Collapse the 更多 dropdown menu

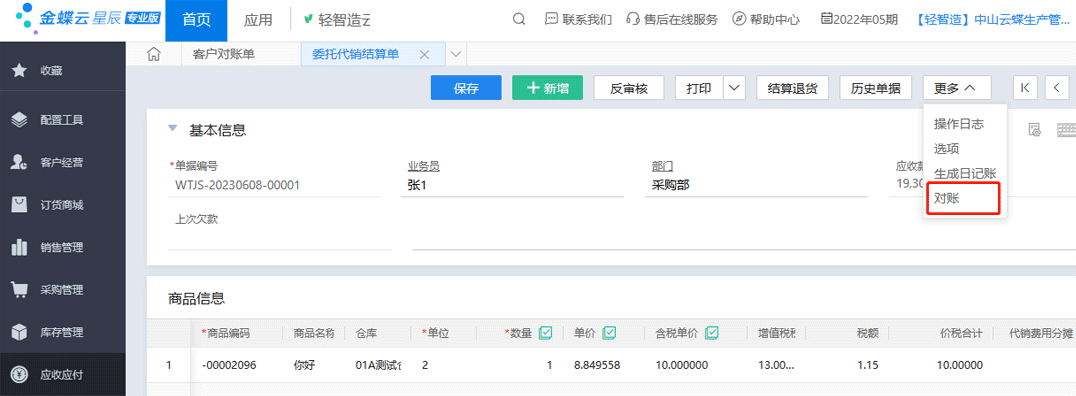[x=957, y=88]
